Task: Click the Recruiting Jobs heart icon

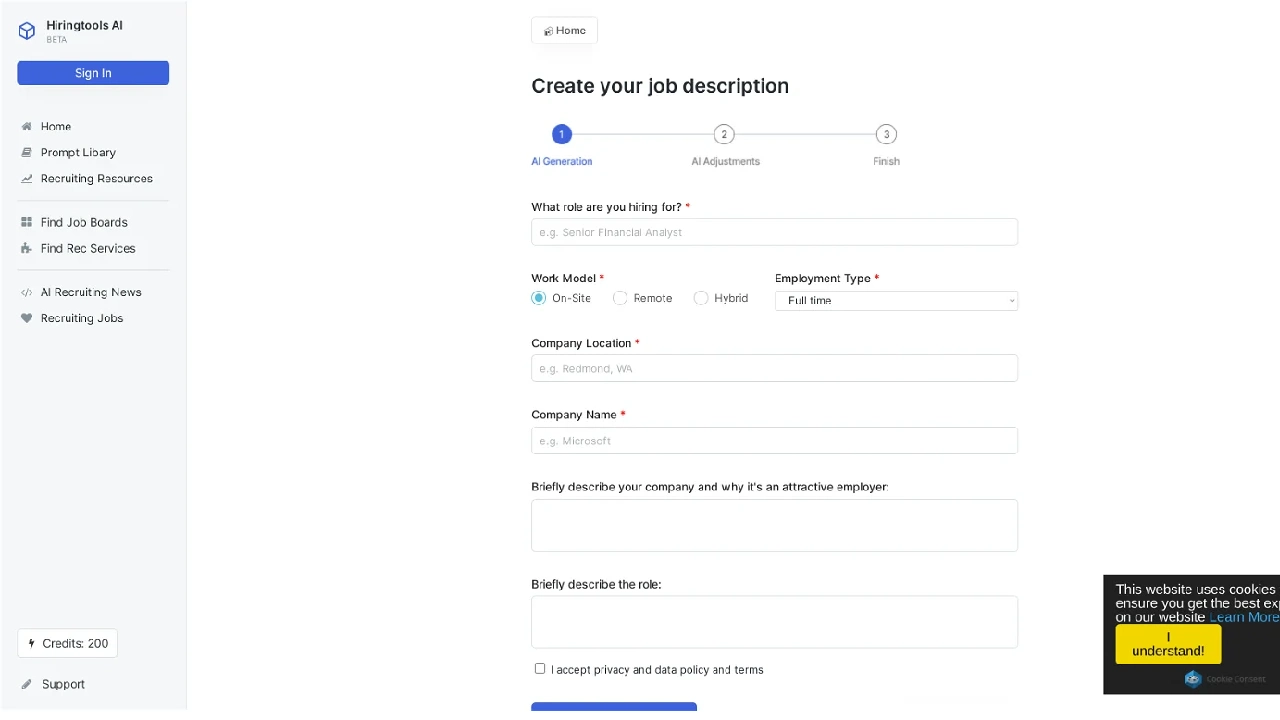Action: pyautogui.click(x=27, y=319)
